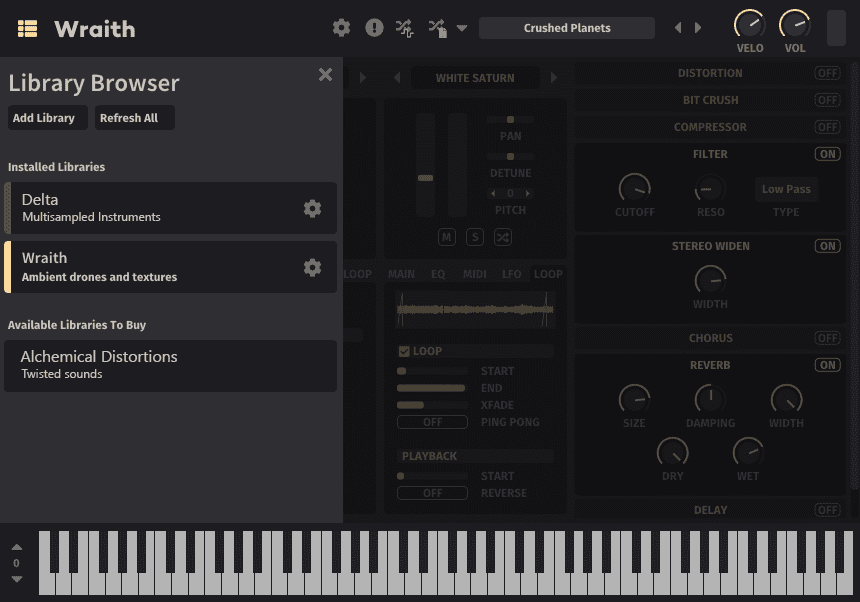Open the dropdown arrow beside shuffle icons
This screenshot has height=602, width=860.
tap(462, 28)
